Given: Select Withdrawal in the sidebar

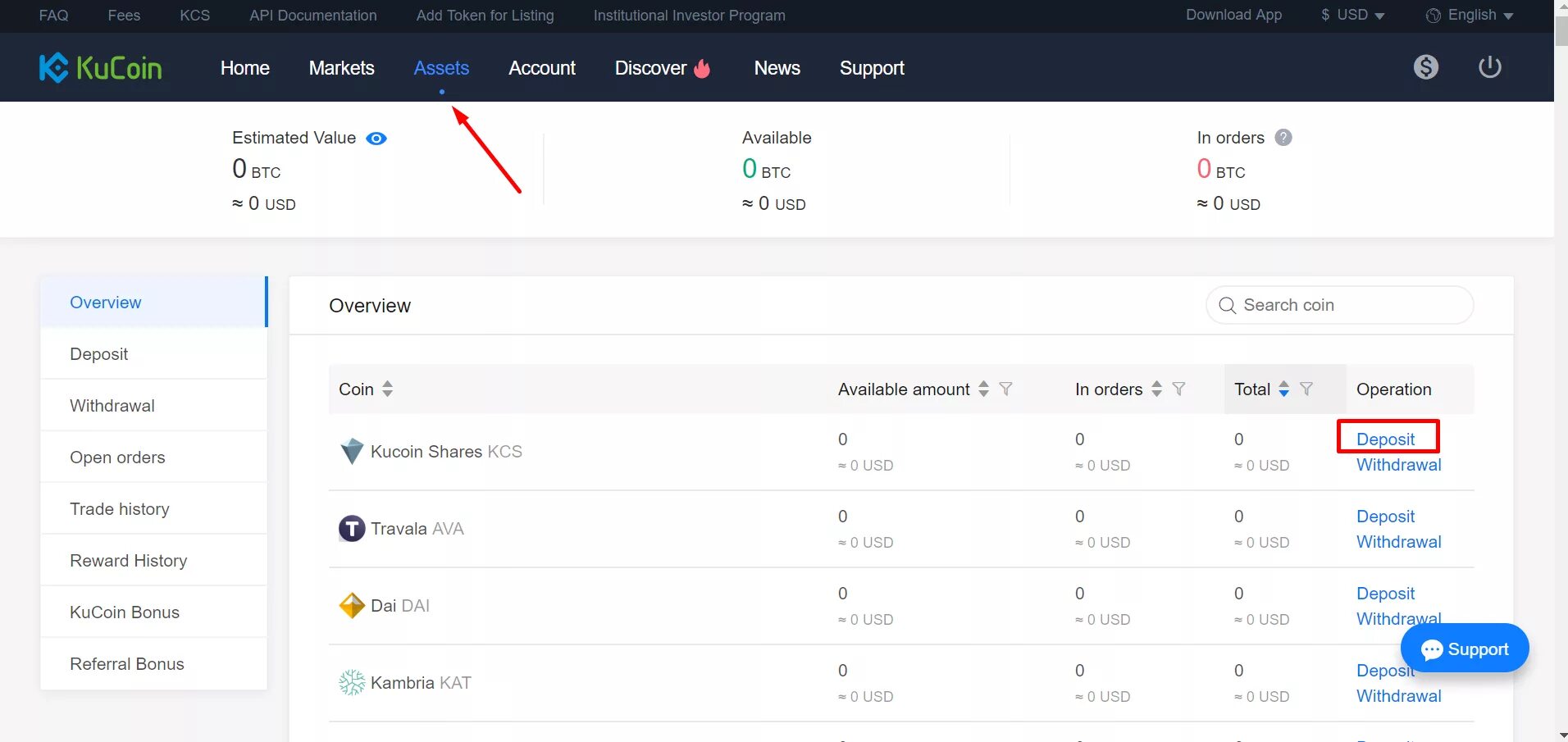Looking at the screenshot, I should tap(154, 406).
